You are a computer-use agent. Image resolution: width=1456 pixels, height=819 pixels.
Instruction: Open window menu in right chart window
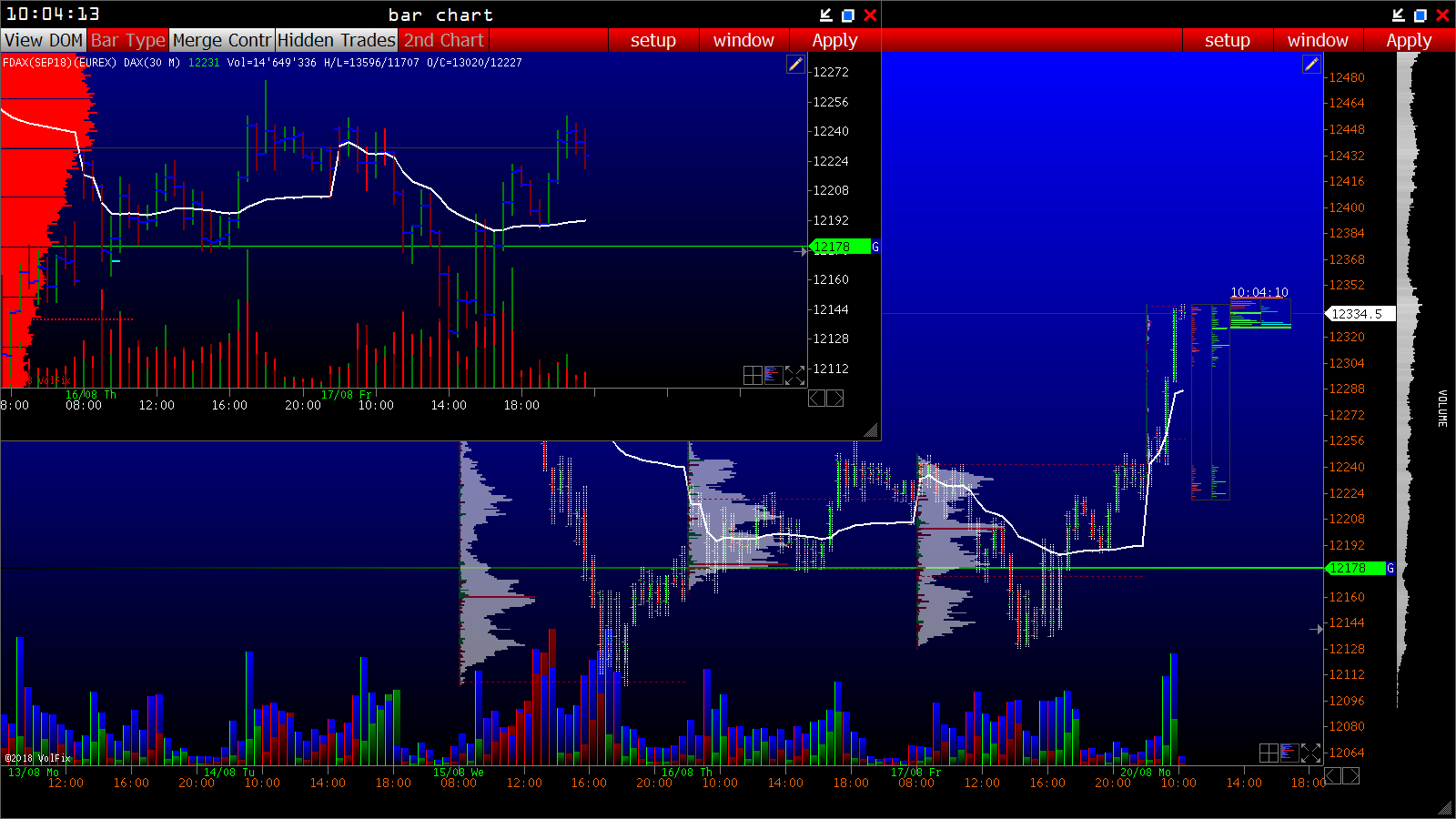(x=1318, y=40)
